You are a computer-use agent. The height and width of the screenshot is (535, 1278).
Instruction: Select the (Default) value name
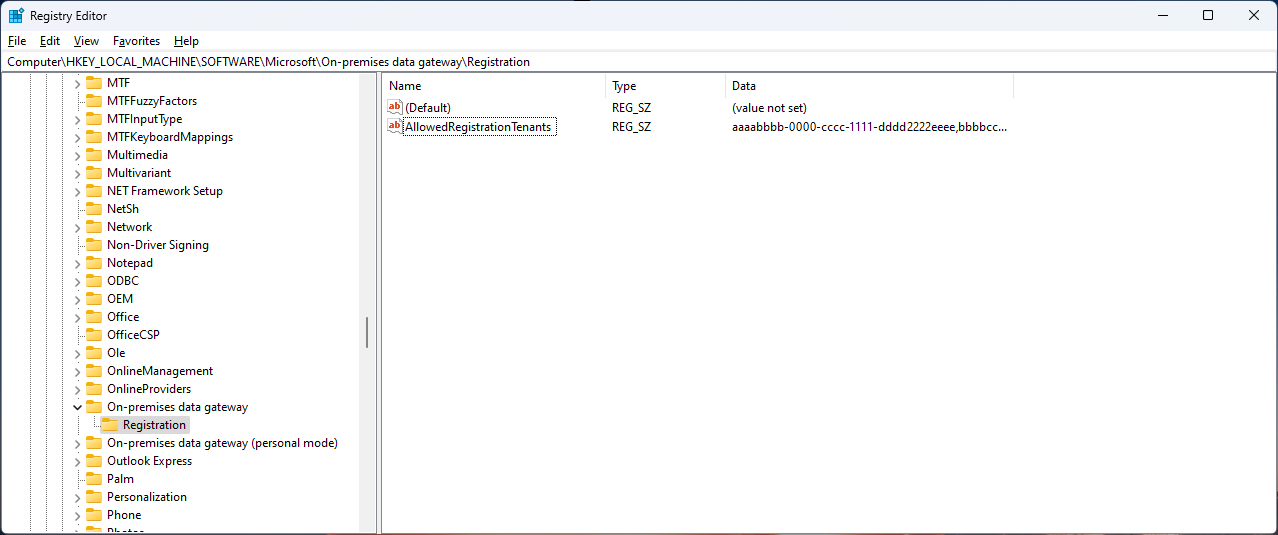tap(428, 107)
